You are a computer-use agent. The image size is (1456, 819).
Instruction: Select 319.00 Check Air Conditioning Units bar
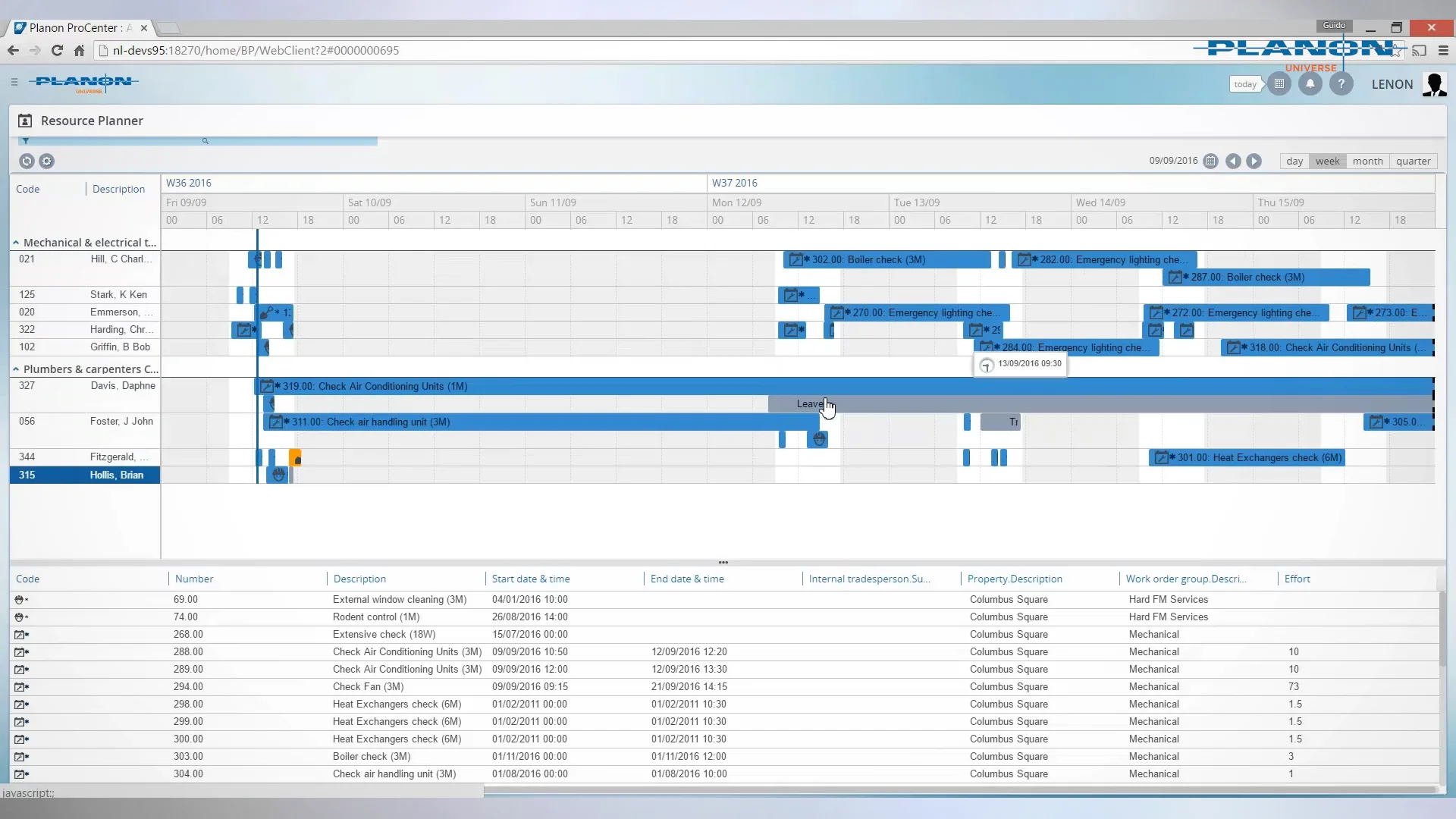click(x=843, y=387)
